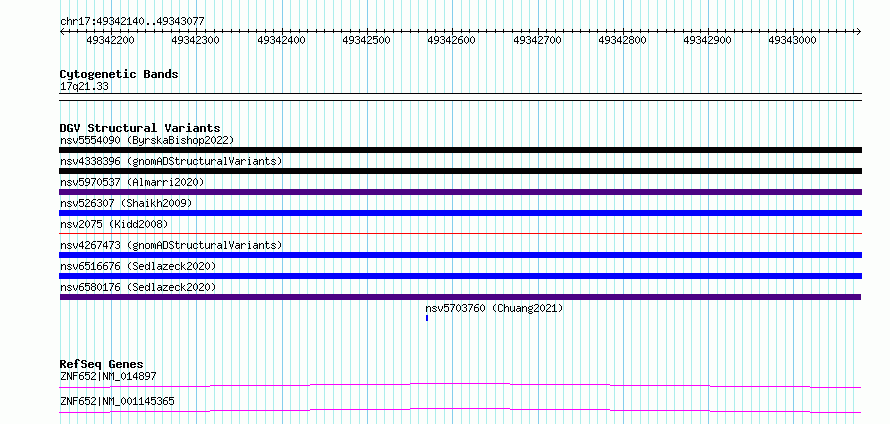Click the right arrowhead of the ruler
This screenshot has height=424, width=890.
859,31
